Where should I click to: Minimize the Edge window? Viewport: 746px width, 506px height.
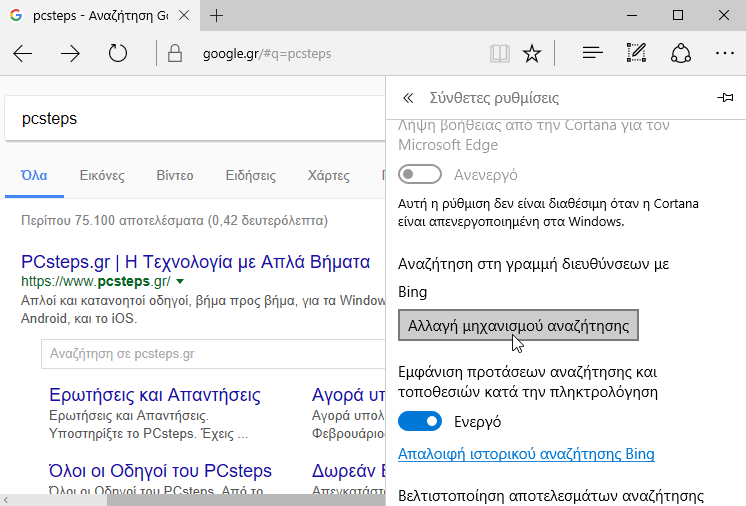point(632,16)
